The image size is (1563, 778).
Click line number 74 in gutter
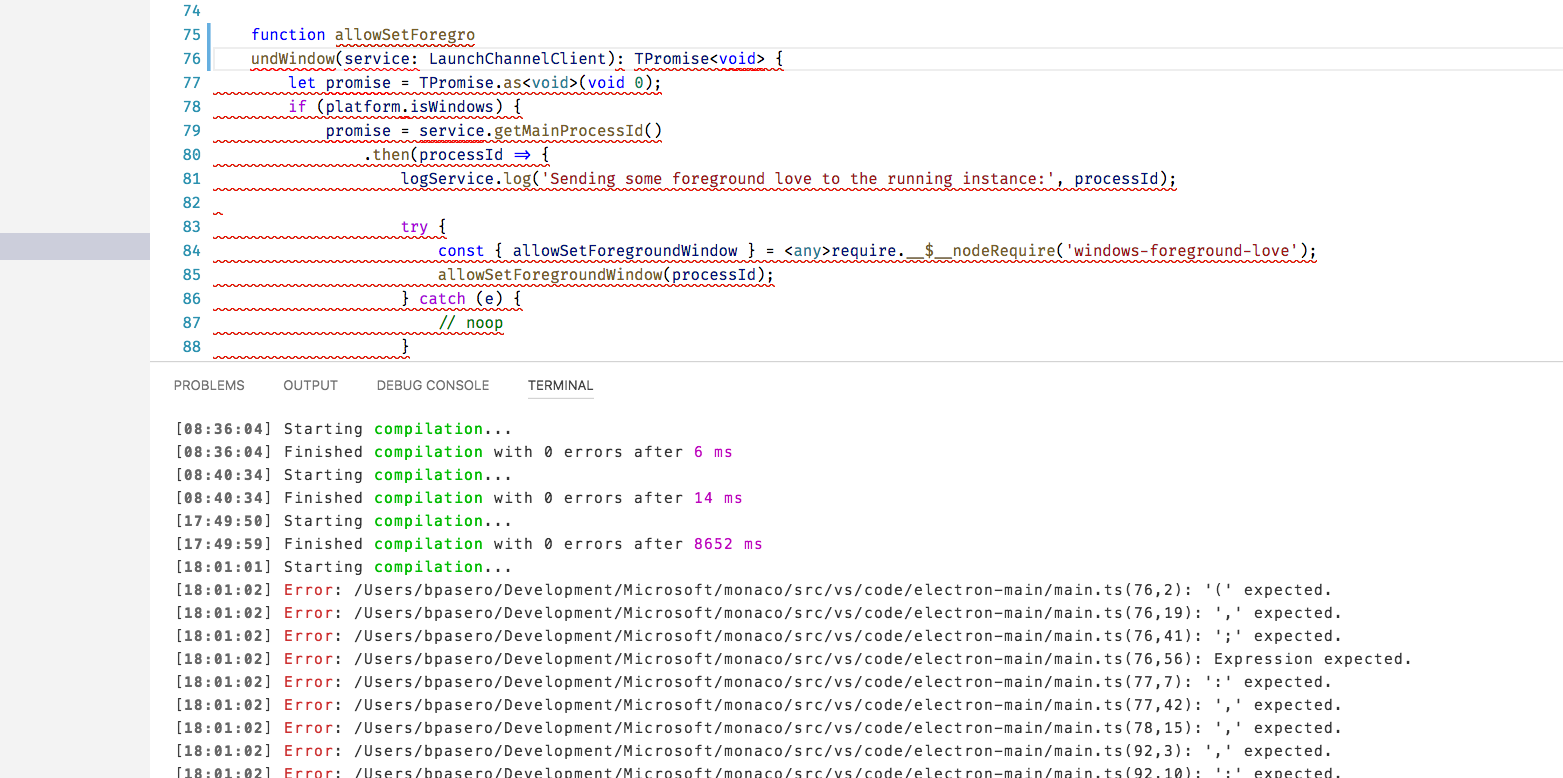[192, 11]
